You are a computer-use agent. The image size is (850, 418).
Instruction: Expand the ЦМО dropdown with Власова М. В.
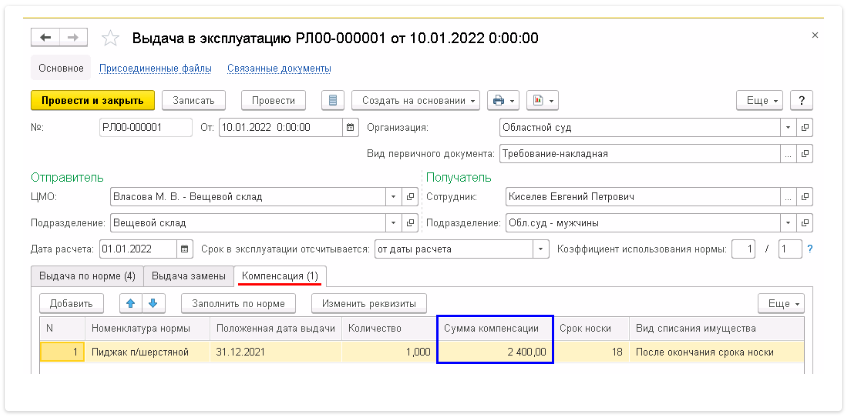click(392, 197)
